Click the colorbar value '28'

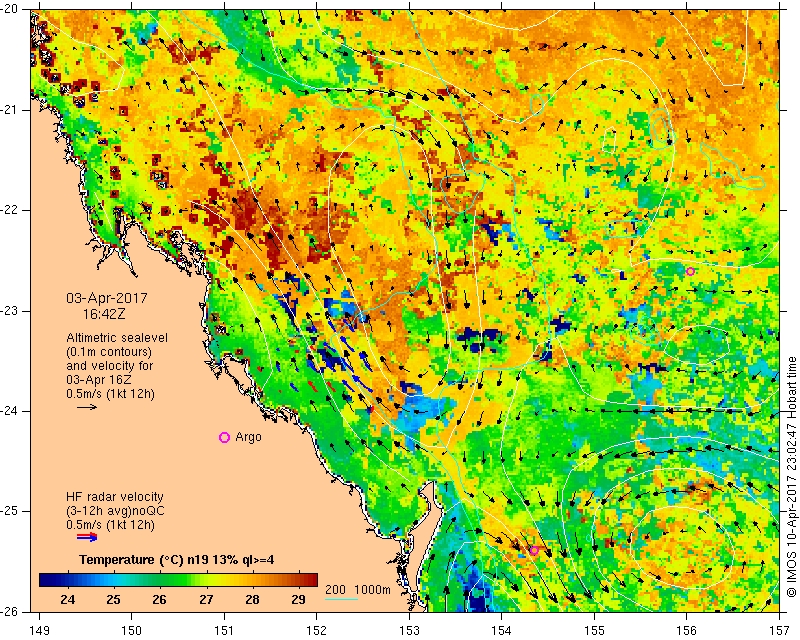(252, 600)
